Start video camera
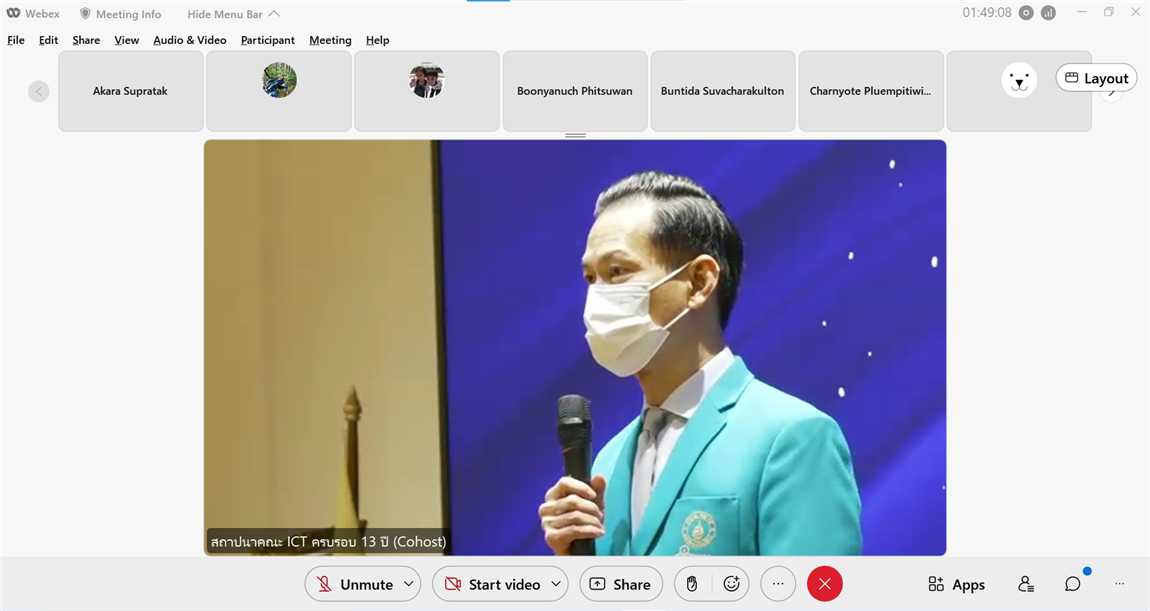Image resolution: width=1150 pixels, height=611 pixels. [491, 584]
